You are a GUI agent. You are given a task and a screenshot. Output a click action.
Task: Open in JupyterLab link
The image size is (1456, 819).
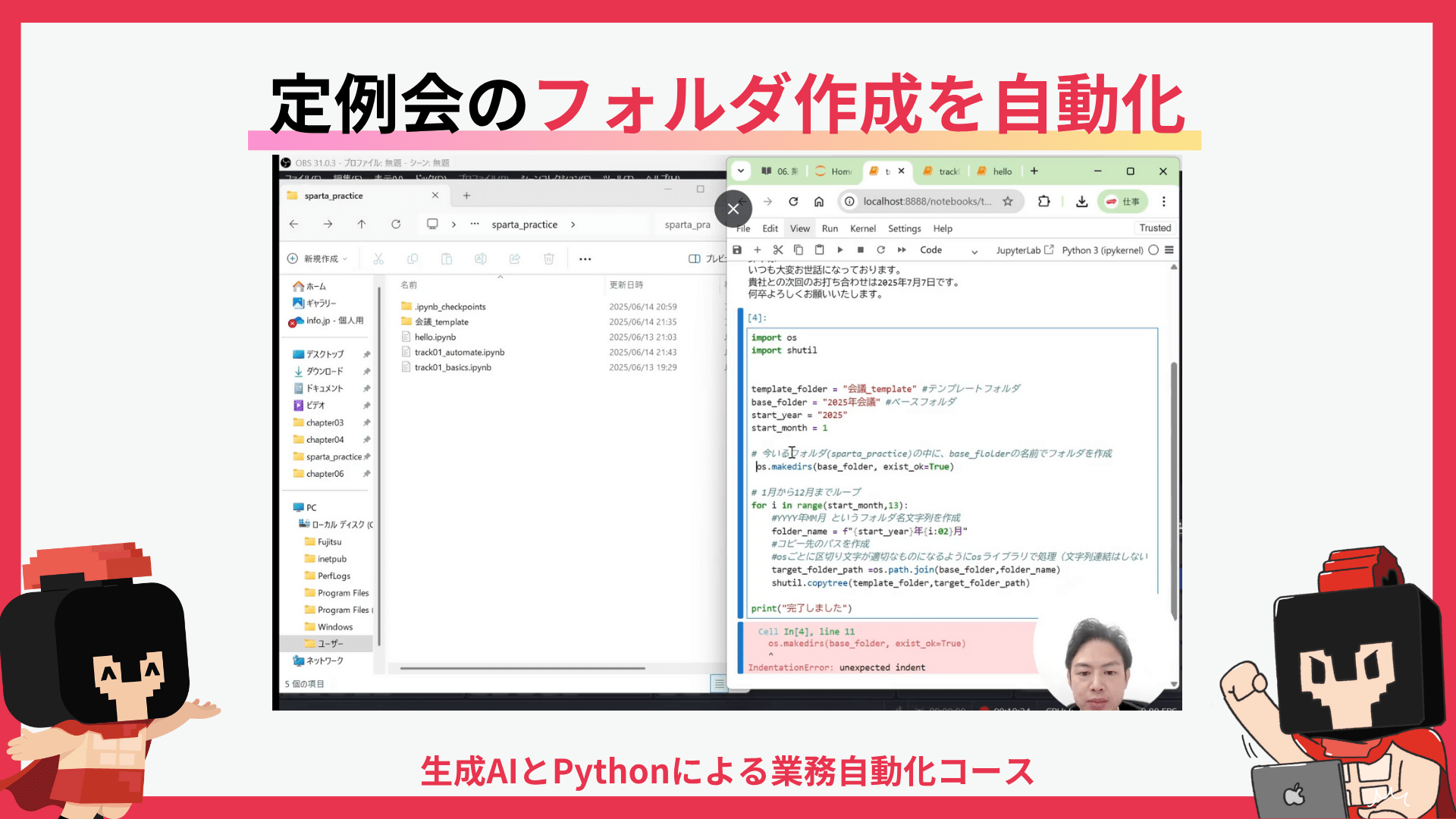(1025, 250)
